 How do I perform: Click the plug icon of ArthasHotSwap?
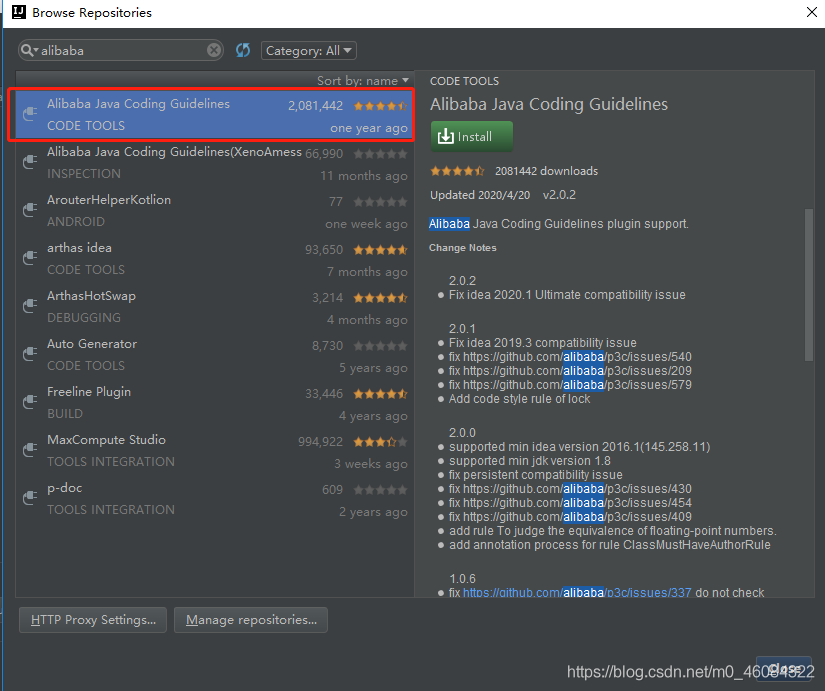pyautogui.click(x=31, y=305)
